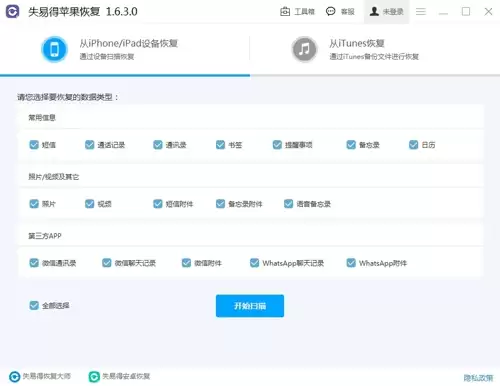
Task: Toggle the 短信附件 checkbox
Action: 158,204
